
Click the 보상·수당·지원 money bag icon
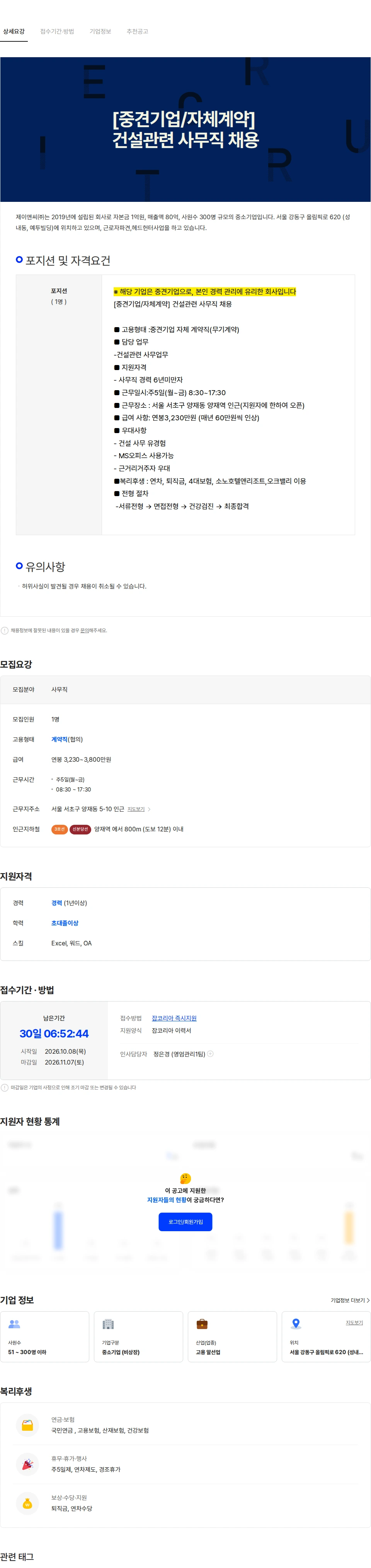[27, 1503]
